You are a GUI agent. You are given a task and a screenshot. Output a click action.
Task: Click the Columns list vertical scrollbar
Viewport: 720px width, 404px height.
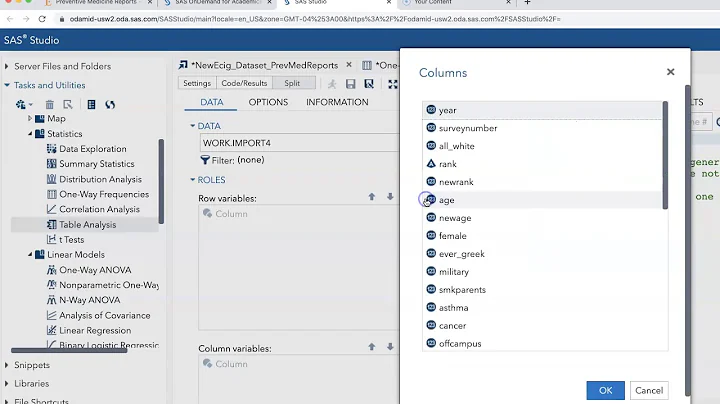coord(665,155)
